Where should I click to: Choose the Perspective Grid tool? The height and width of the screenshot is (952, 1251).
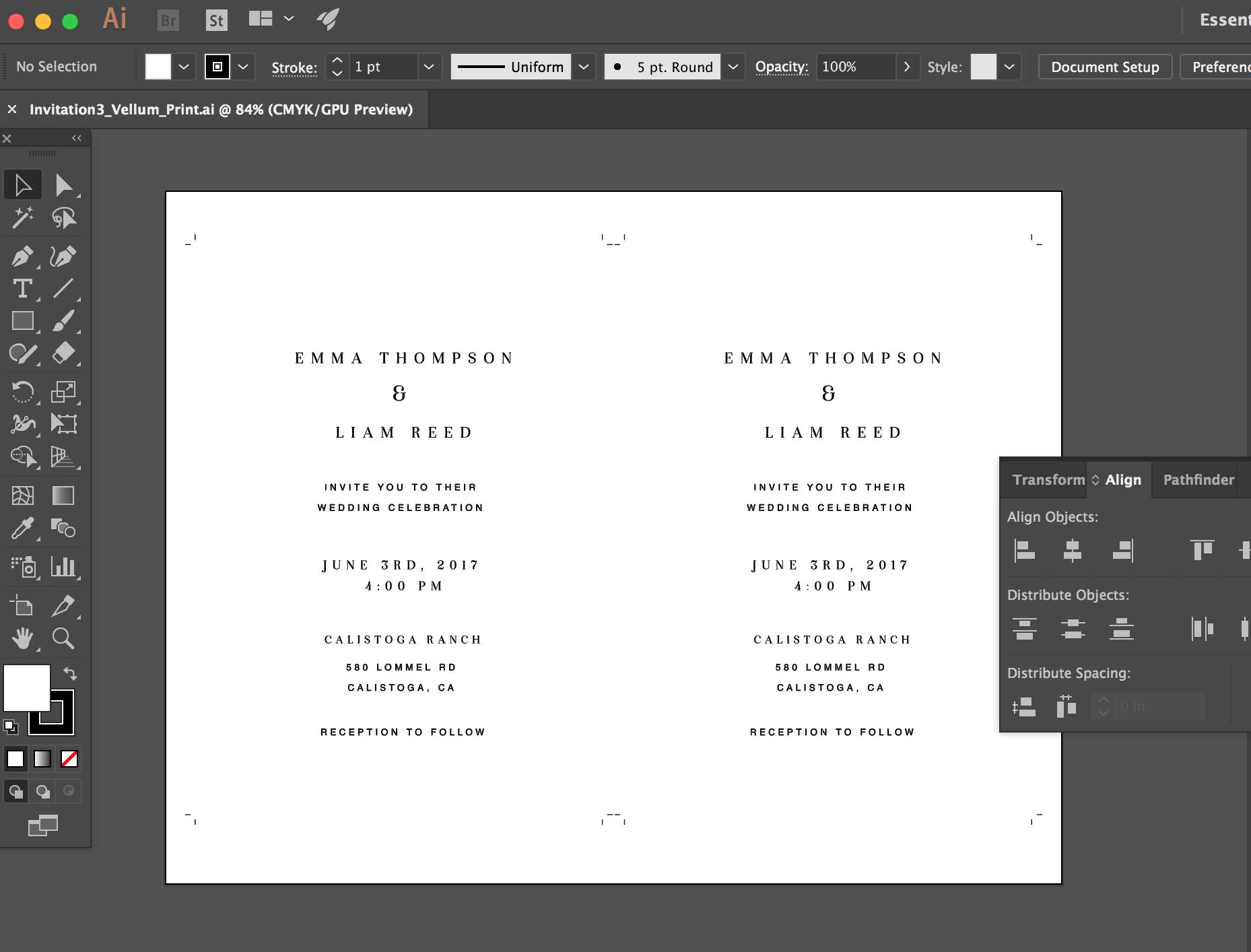(x=64, y=456)
